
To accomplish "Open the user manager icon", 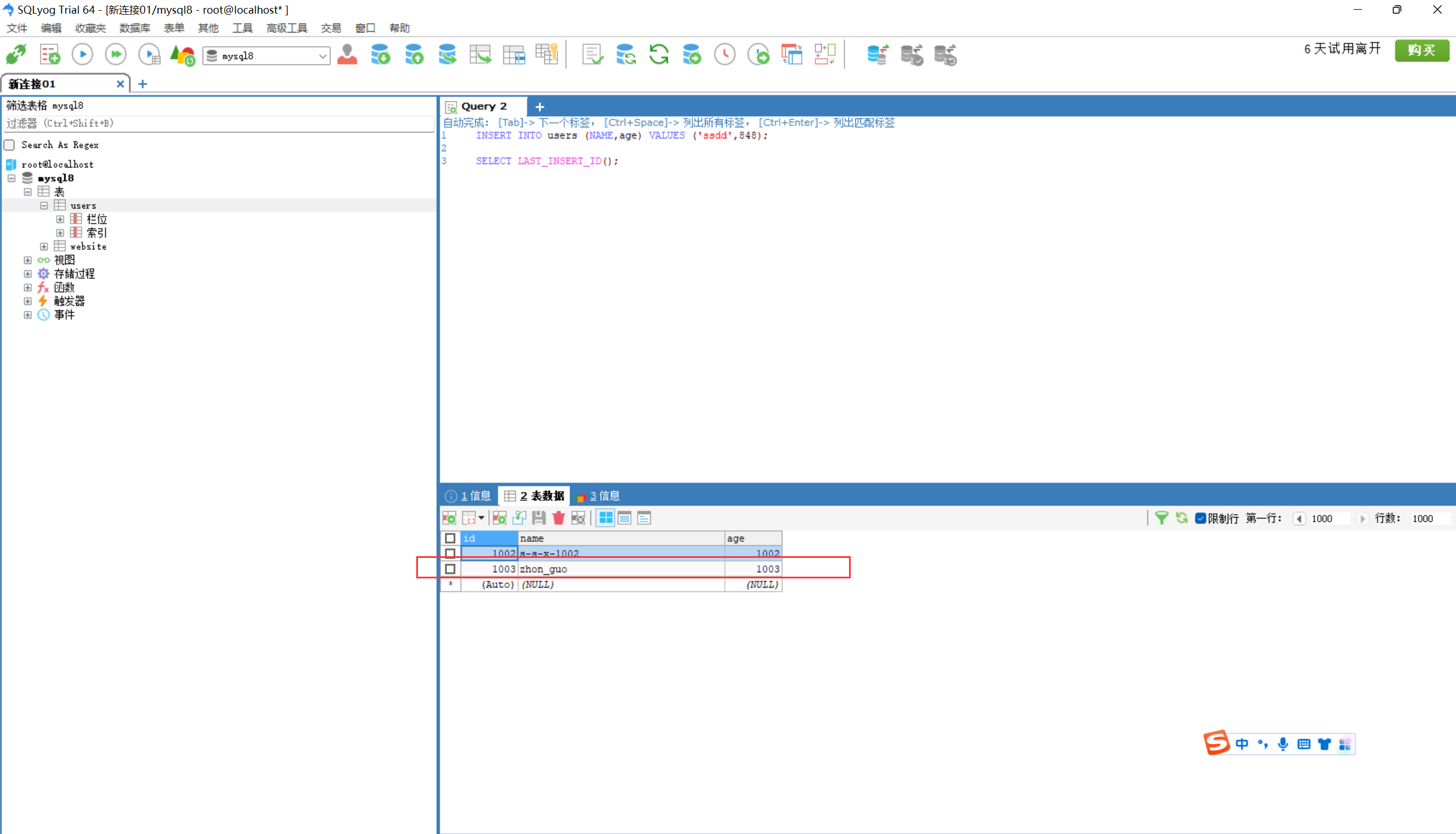I will tap(347, 55).
